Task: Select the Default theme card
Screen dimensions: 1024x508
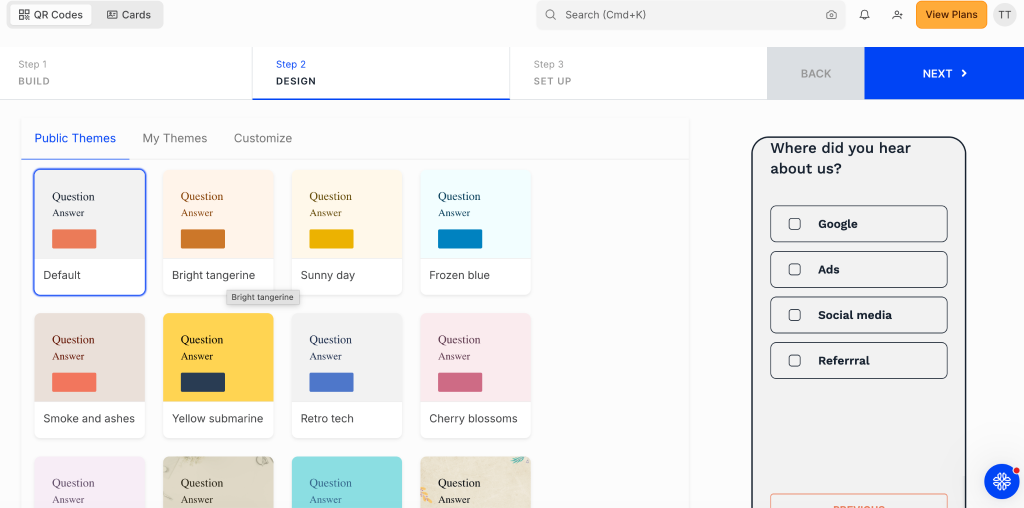Action: pos(89,232)
